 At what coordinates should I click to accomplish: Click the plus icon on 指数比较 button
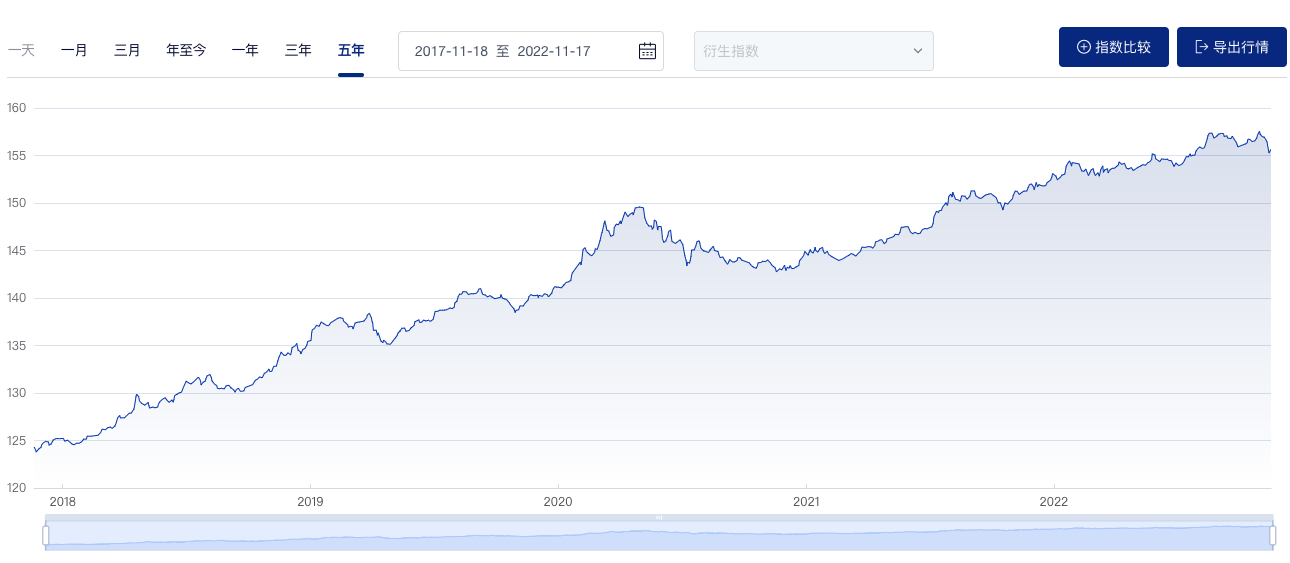pos(1083,47)
